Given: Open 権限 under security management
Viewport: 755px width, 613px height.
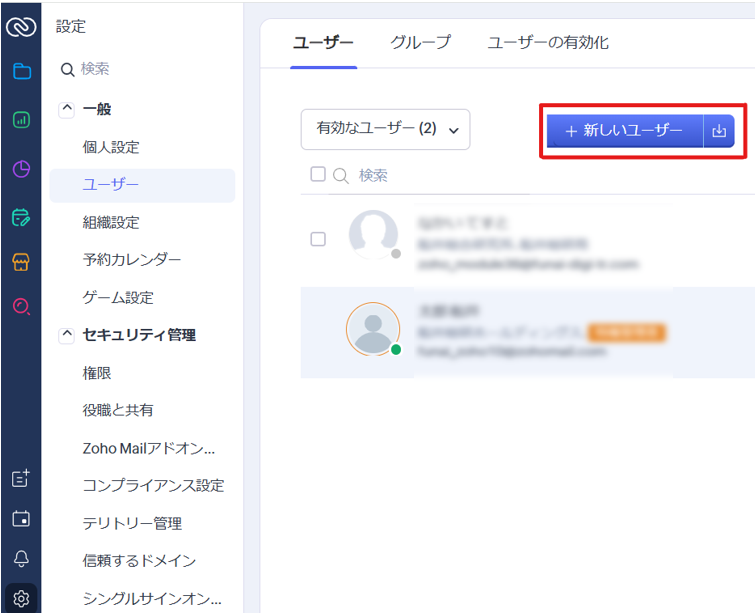Looking at the screenshot, I should [x=97, y=373].
